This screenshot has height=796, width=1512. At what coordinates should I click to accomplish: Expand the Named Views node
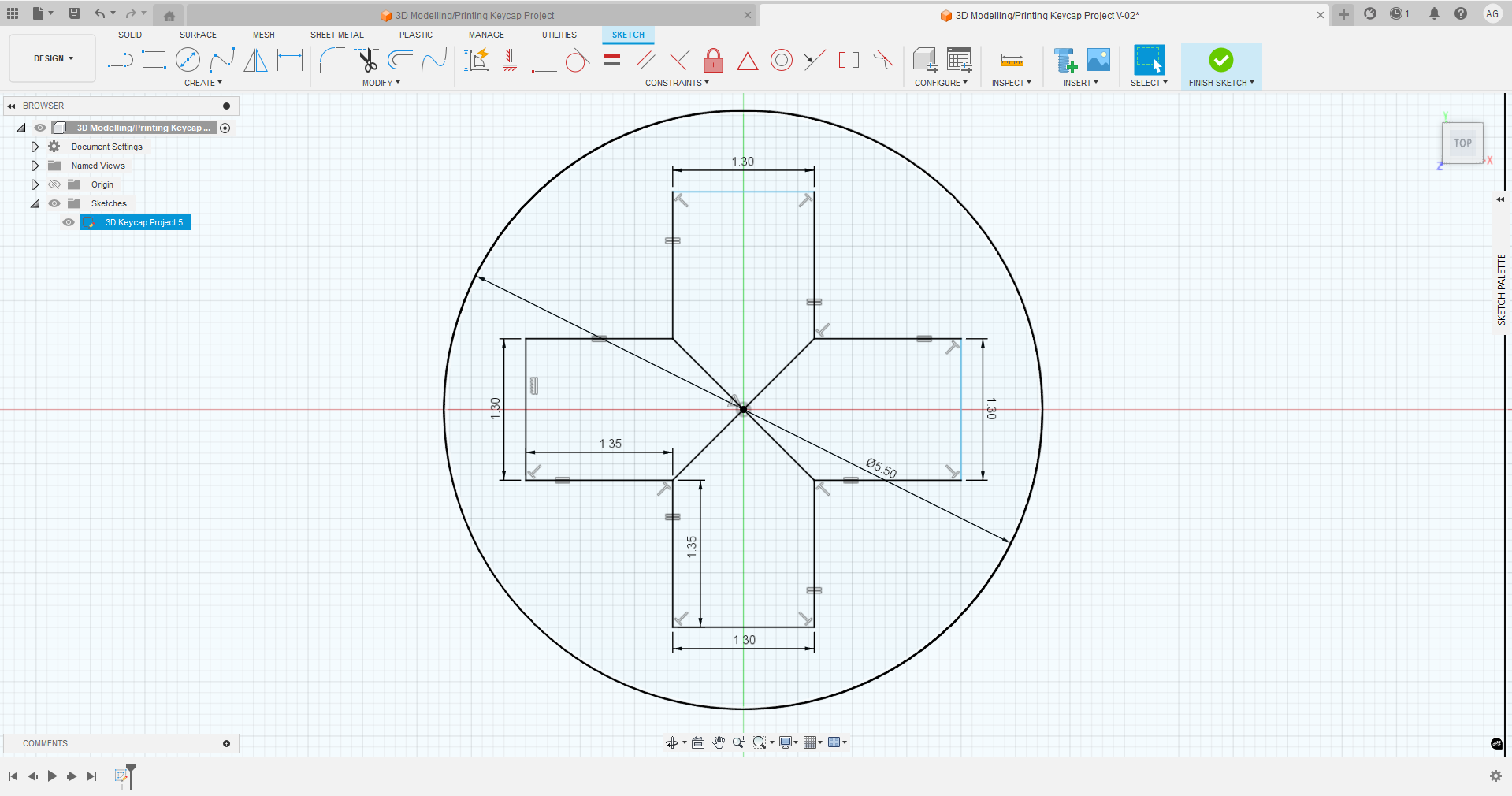coord(35,166)
